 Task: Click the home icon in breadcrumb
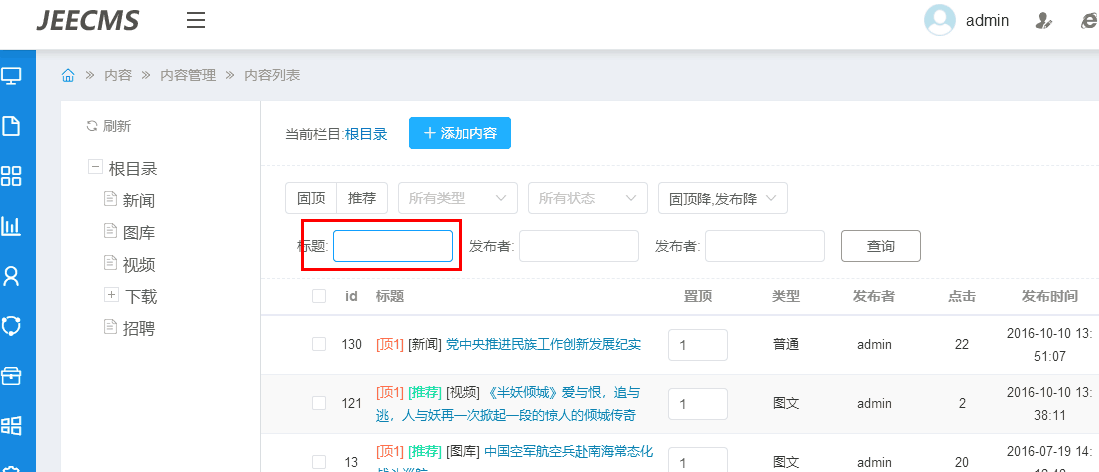pos(68,75)
